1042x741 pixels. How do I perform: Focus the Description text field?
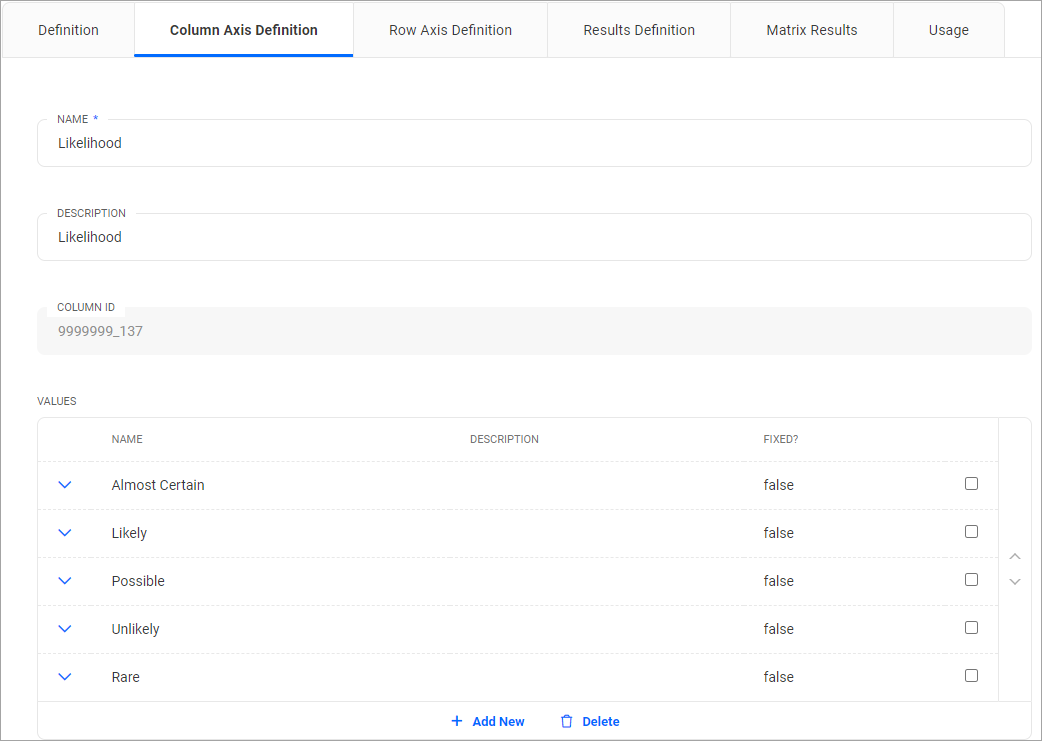(534, 238)
